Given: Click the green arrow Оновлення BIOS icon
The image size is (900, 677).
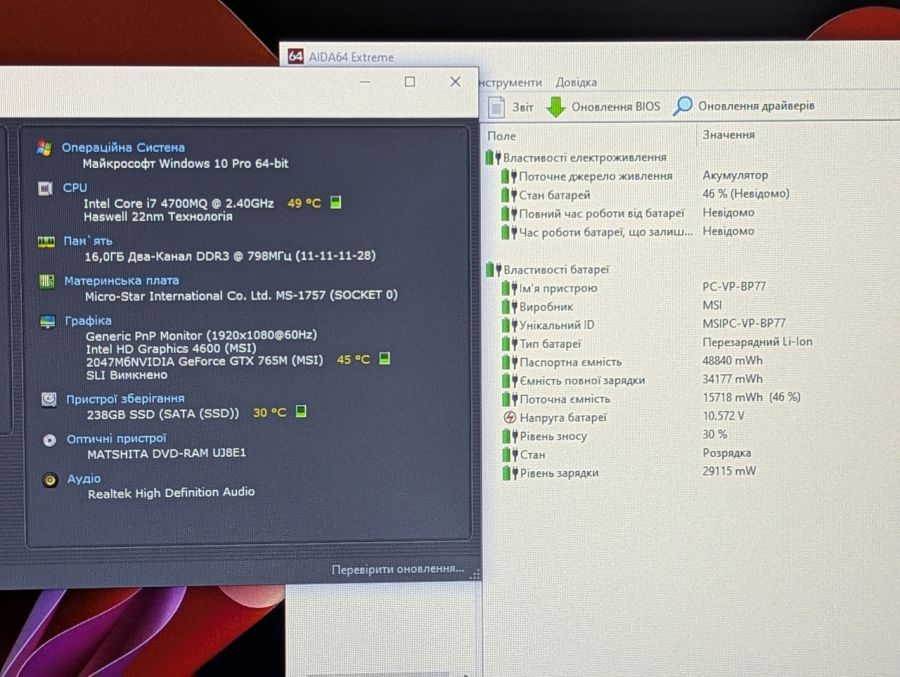Looking at the screenshot, I should tap(555, 107).
